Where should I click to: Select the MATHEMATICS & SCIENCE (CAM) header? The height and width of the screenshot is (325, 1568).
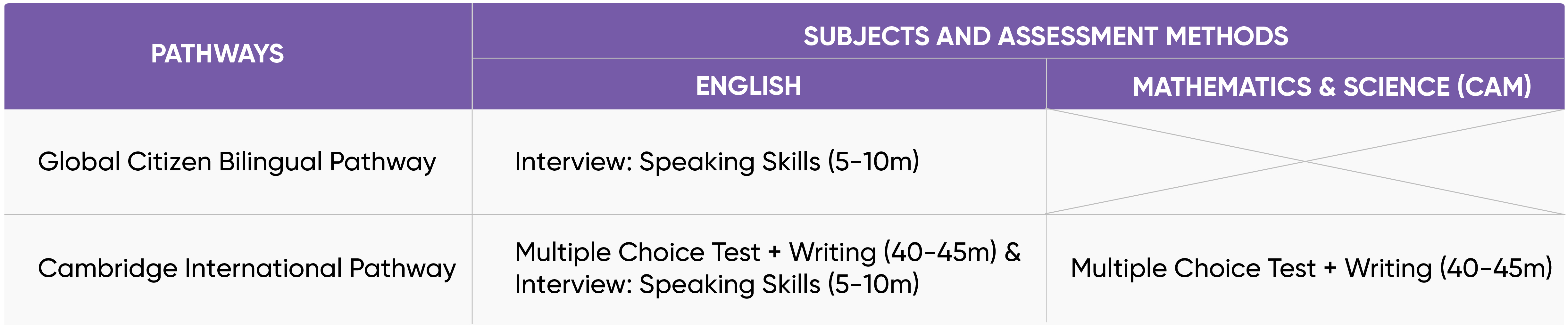pos(1331,86)
